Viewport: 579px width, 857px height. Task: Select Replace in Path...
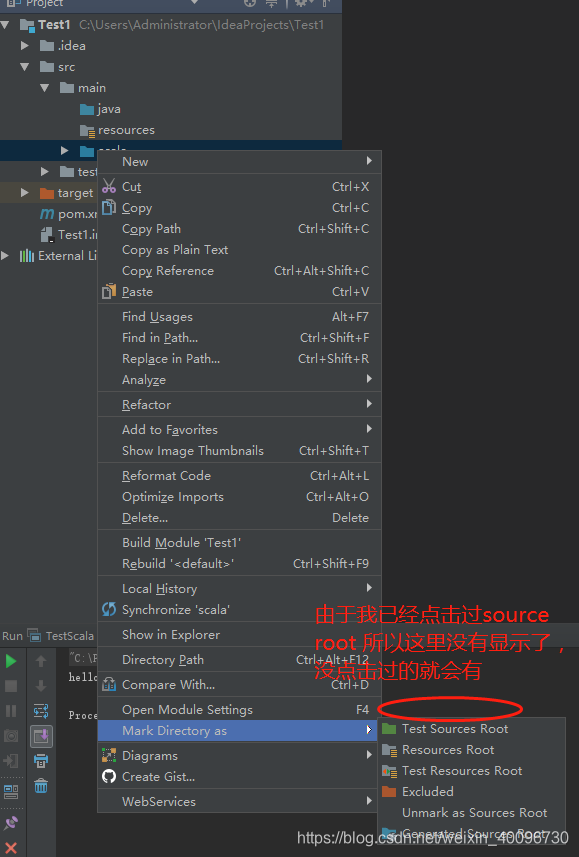(x=239, y=359)
